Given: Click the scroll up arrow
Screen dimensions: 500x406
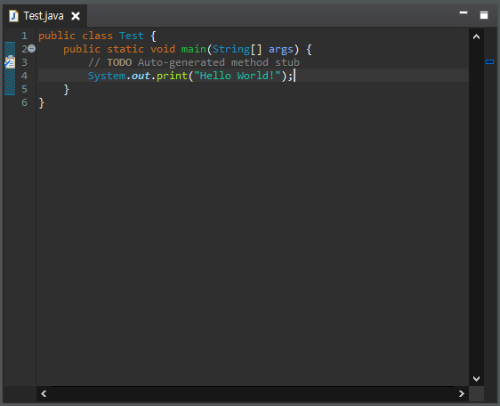Looking at the screenshot, I should [476, 37].
